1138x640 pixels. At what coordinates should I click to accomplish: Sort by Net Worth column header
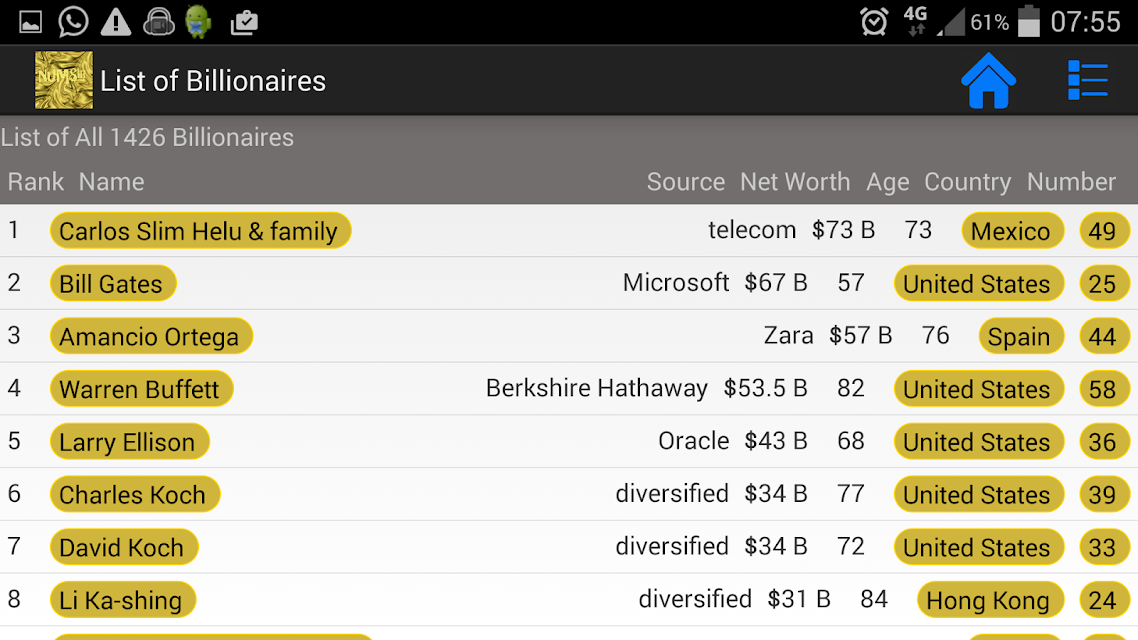point(795,181)
